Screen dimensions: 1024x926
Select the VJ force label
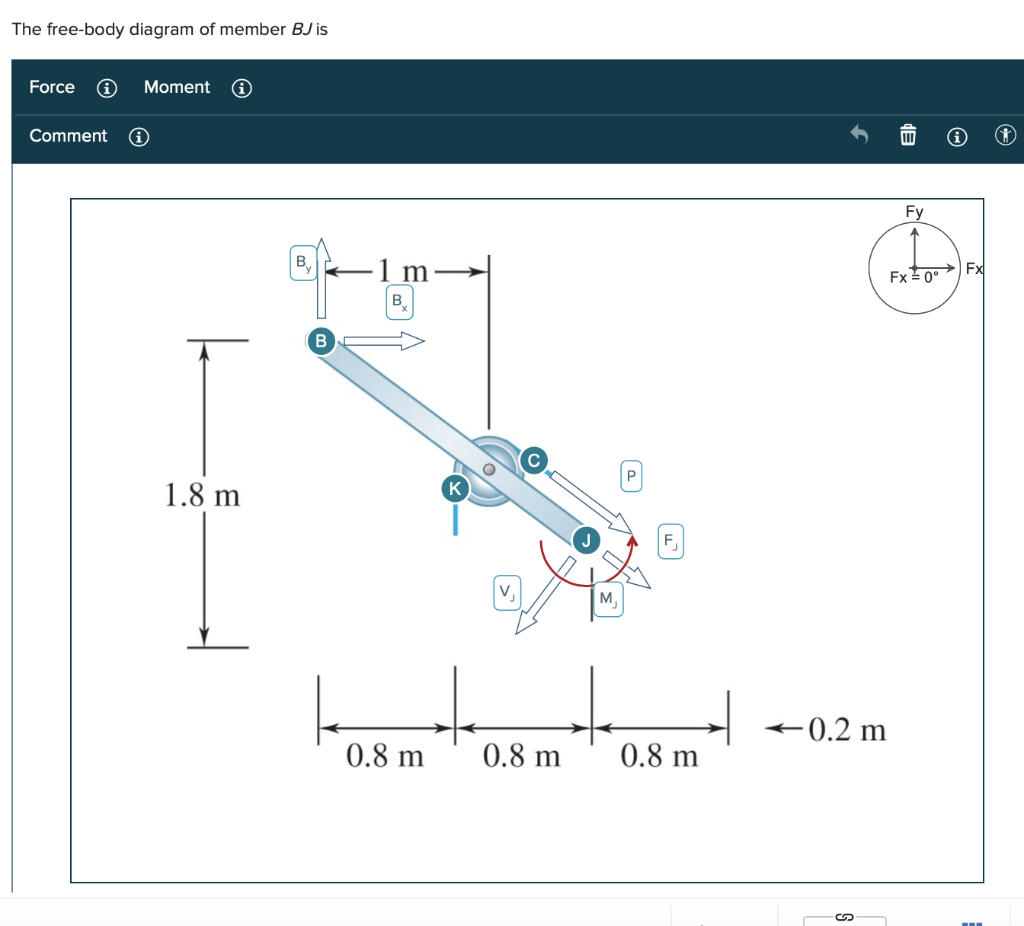pyautogui.click(x=507, y=593)
